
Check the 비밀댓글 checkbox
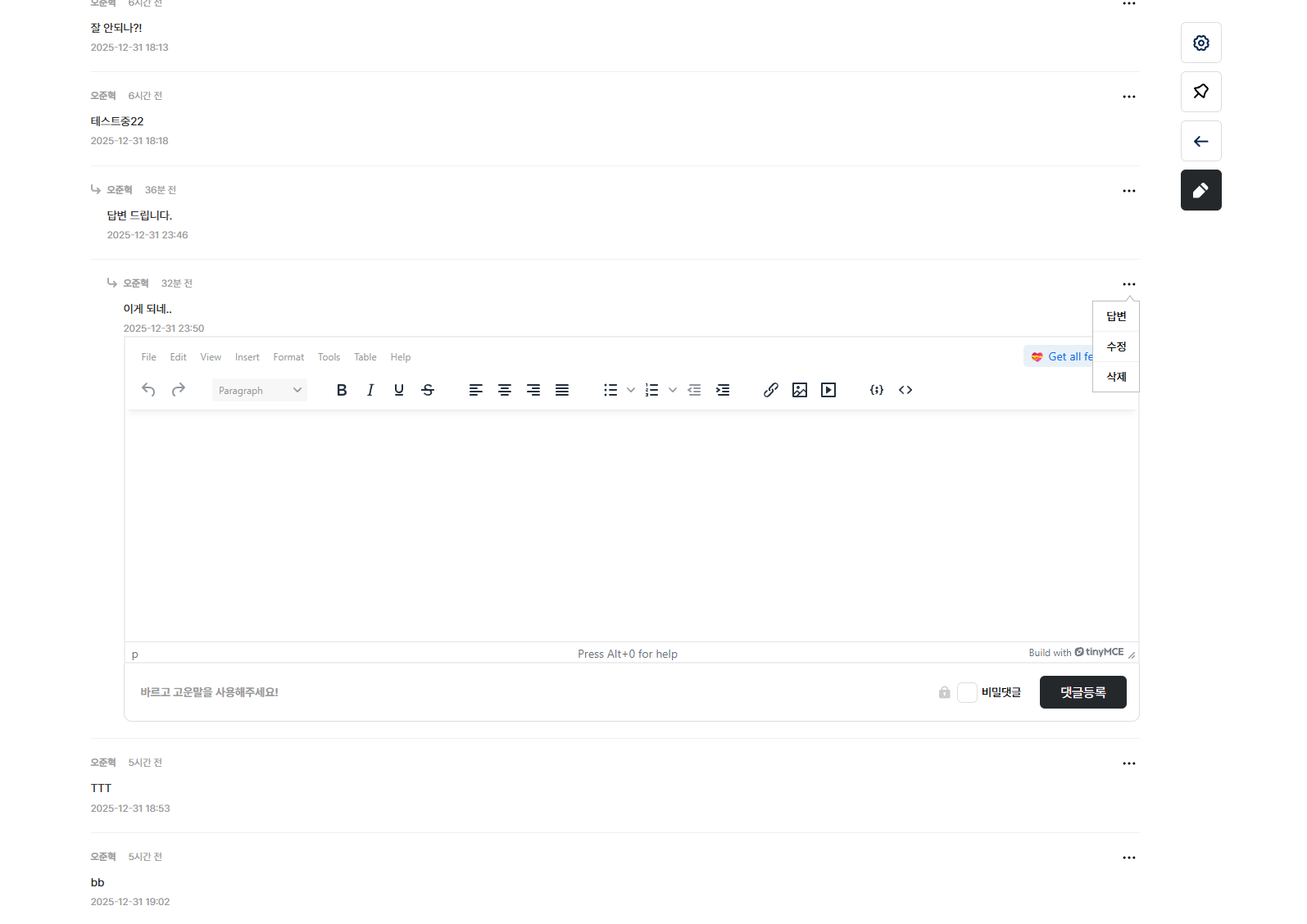[967, 692]
